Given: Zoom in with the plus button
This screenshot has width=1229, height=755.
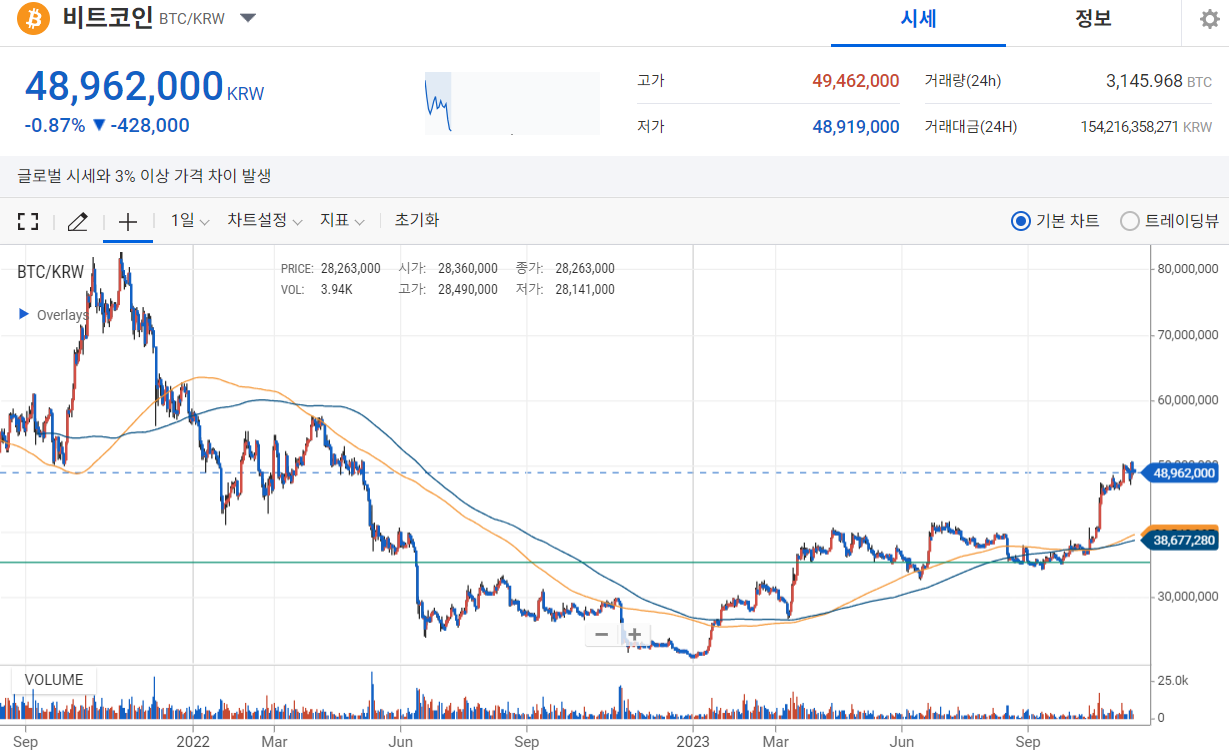Looking at the screenshot, I should [x=634, y=634].
